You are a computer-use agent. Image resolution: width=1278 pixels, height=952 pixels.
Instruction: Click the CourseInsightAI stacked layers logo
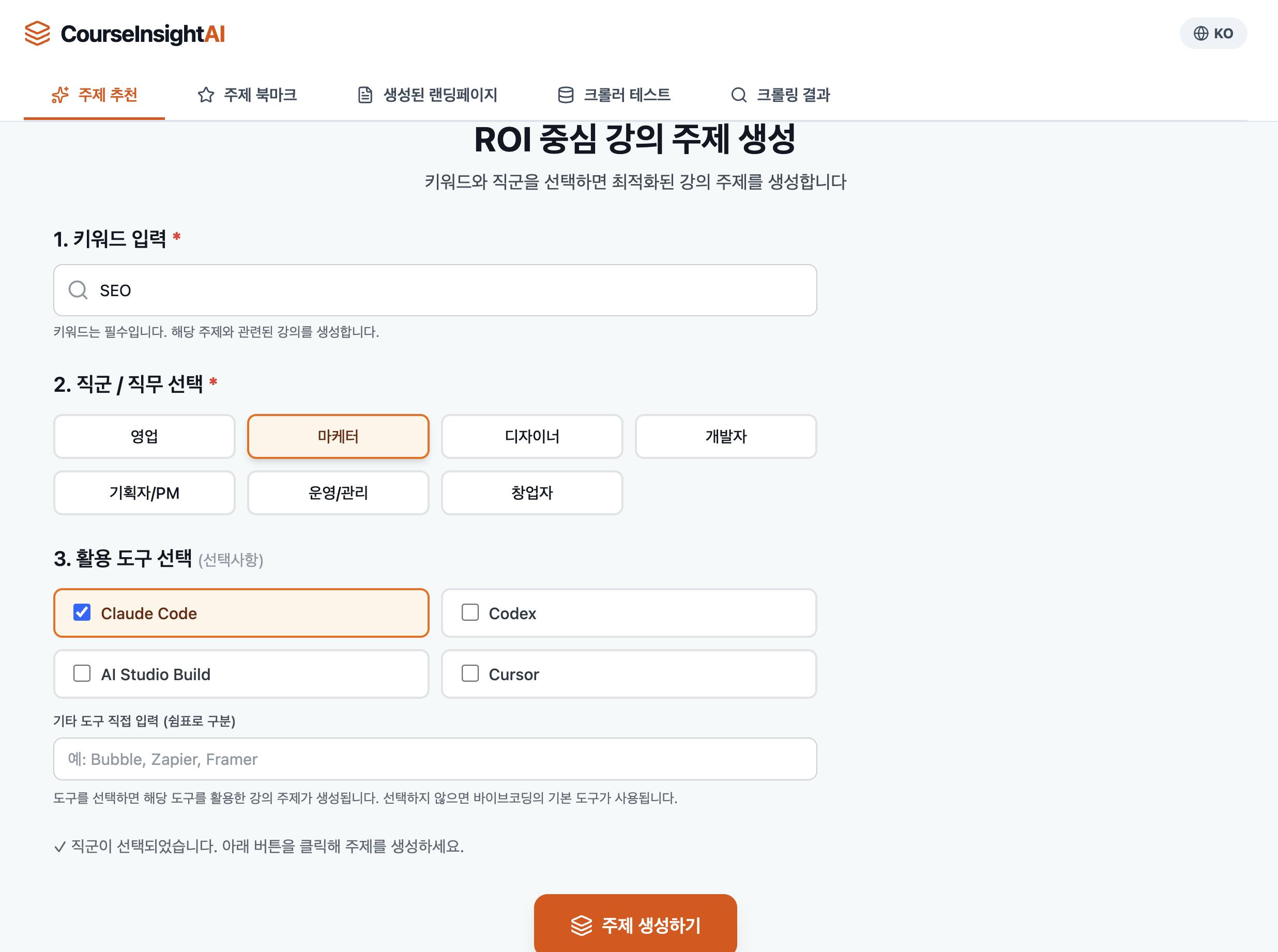[x=37, y=34]
